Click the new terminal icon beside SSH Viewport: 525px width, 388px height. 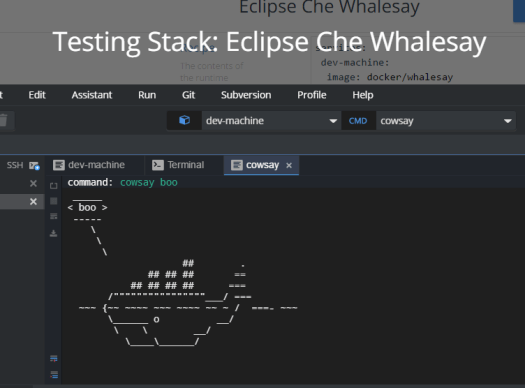point(34,165)
